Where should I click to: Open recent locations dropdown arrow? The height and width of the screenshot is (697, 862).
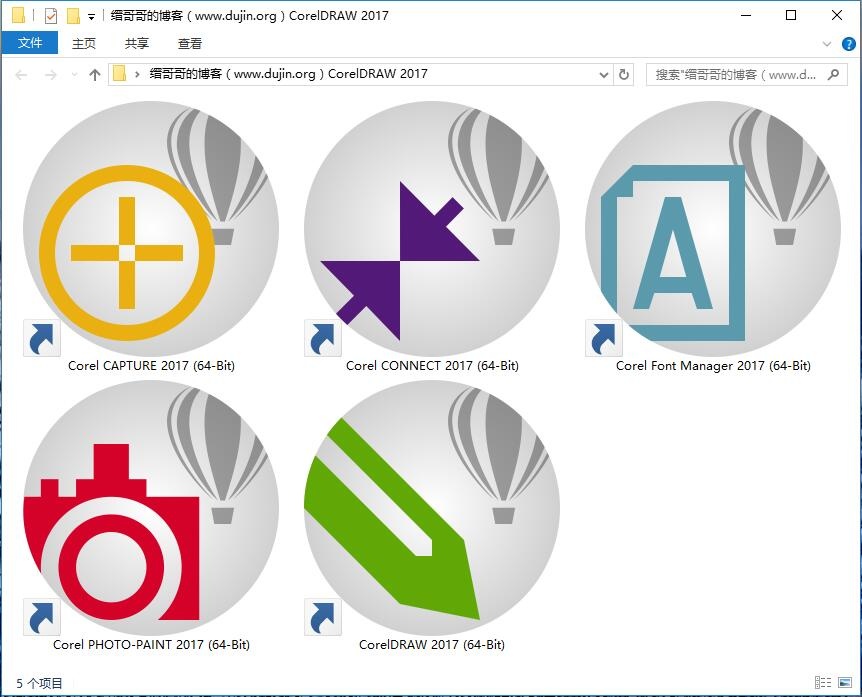click(74, 75)
